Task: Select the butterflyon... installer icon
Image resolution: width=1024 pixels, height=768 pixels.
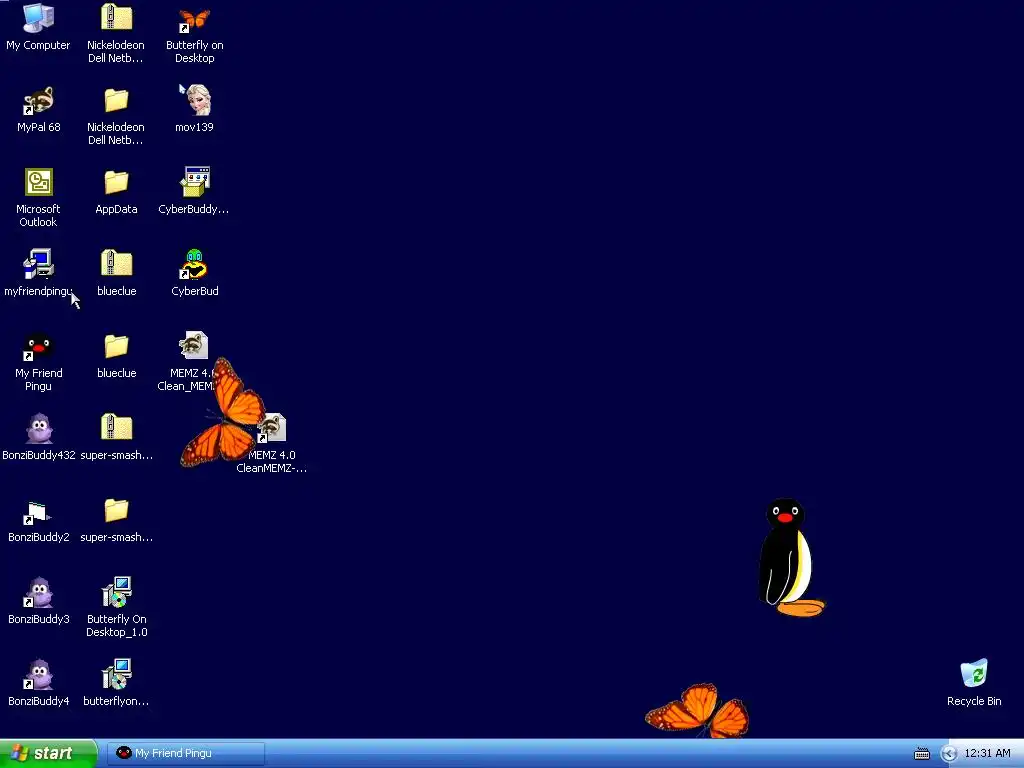Action: [x=116, y=675]
